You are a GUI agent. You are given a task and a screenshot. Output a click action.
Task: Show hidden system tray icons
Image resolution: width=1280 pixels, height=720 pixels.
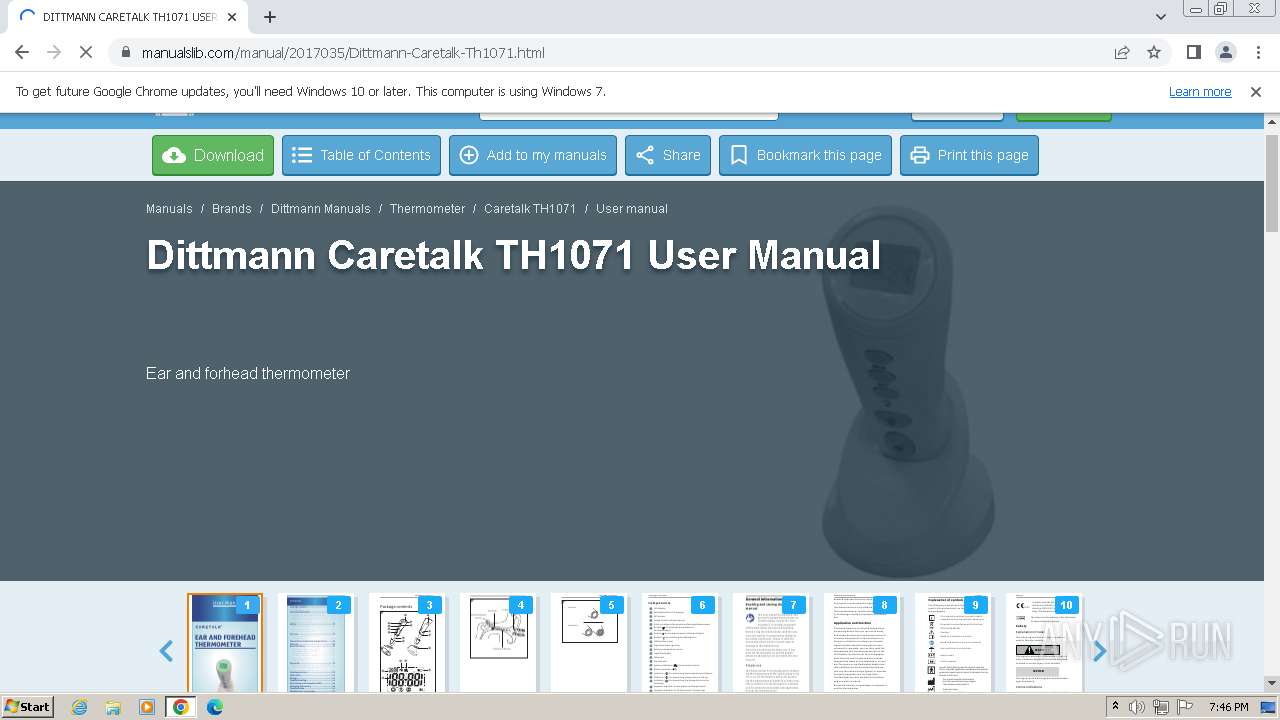point(1115,707)
